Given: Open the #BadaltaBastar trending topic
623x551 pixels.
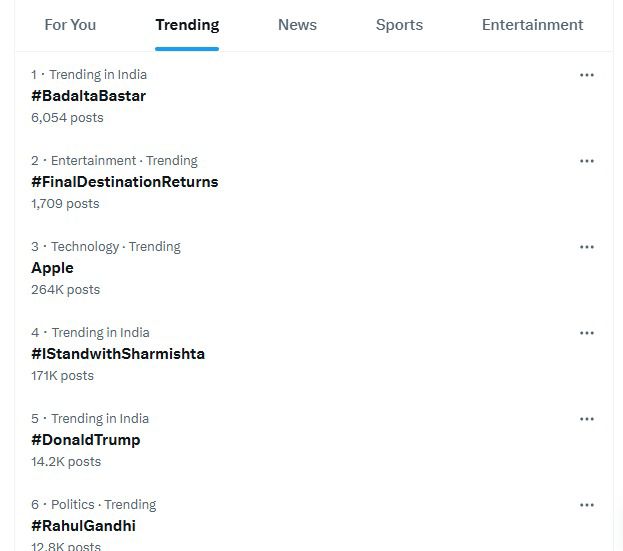Looking at the screenshot, I should pos(88,96).
